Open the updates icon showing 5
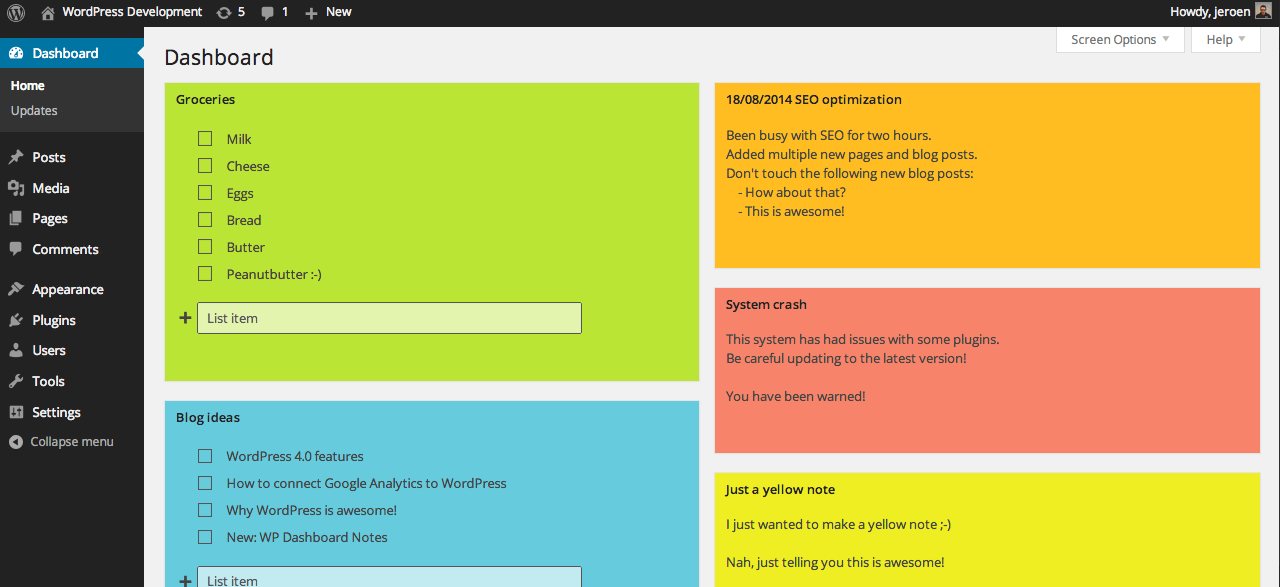The image size is (1280, 587). (x=224, y=13)
